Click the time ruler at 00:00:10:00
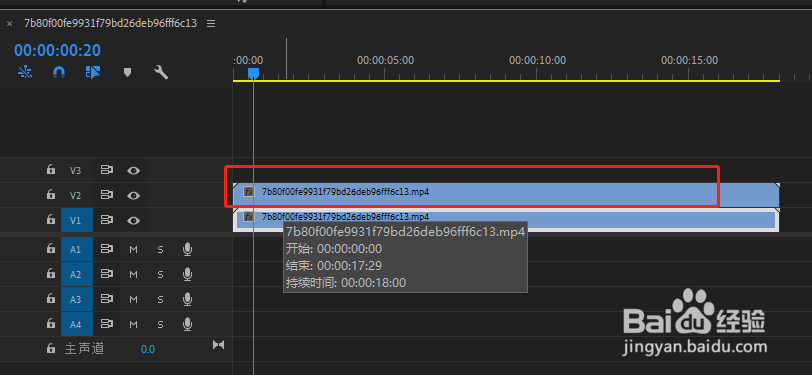 click(538, 61)
